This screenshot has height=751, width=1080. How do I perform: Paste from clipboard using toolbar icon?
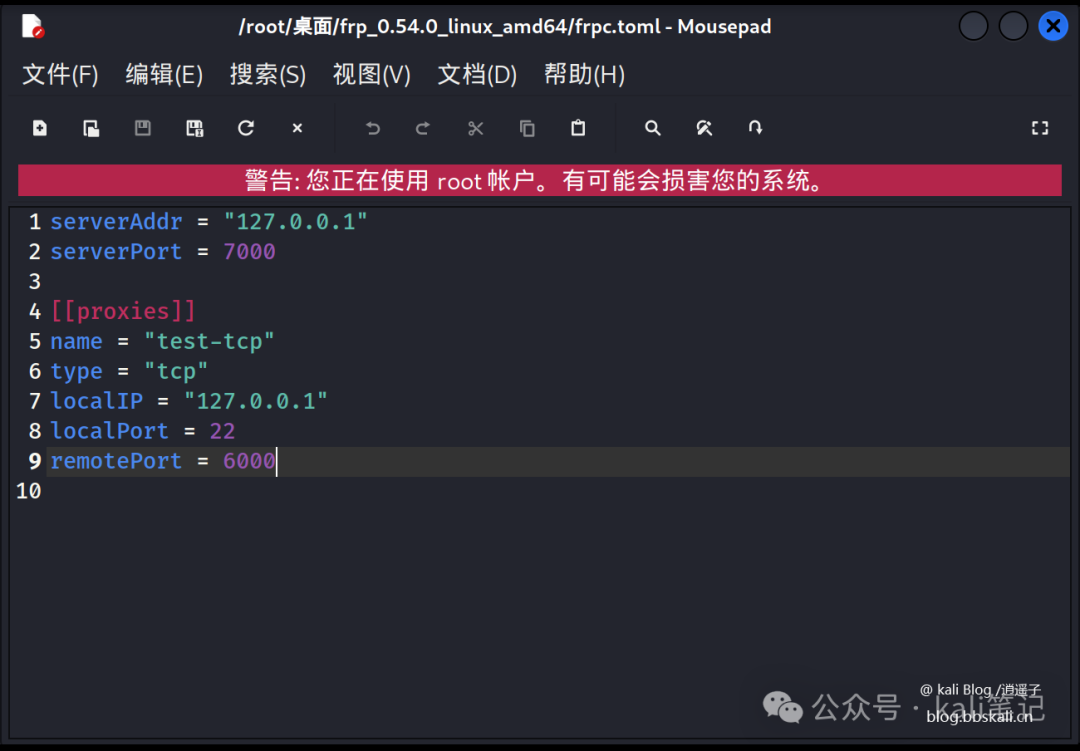click(x=578, y=128)
